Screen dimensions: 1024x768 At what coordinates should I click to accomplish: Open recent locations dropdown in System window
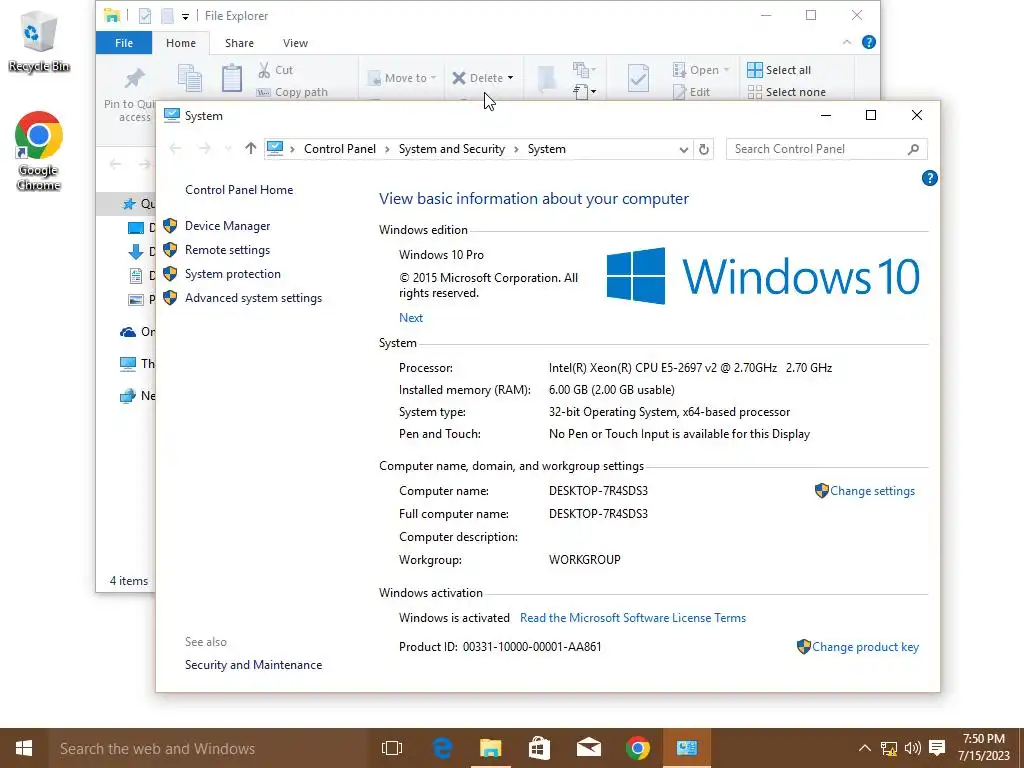click(228, 150)
